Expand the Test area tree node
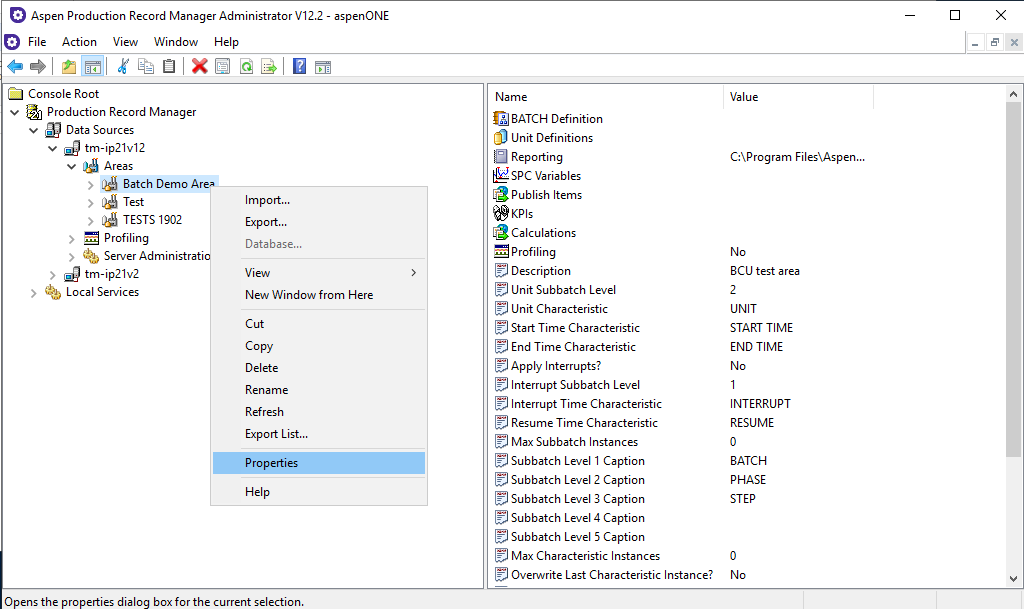Viewport: 1024px width, 609px height. tap(91, 202)
